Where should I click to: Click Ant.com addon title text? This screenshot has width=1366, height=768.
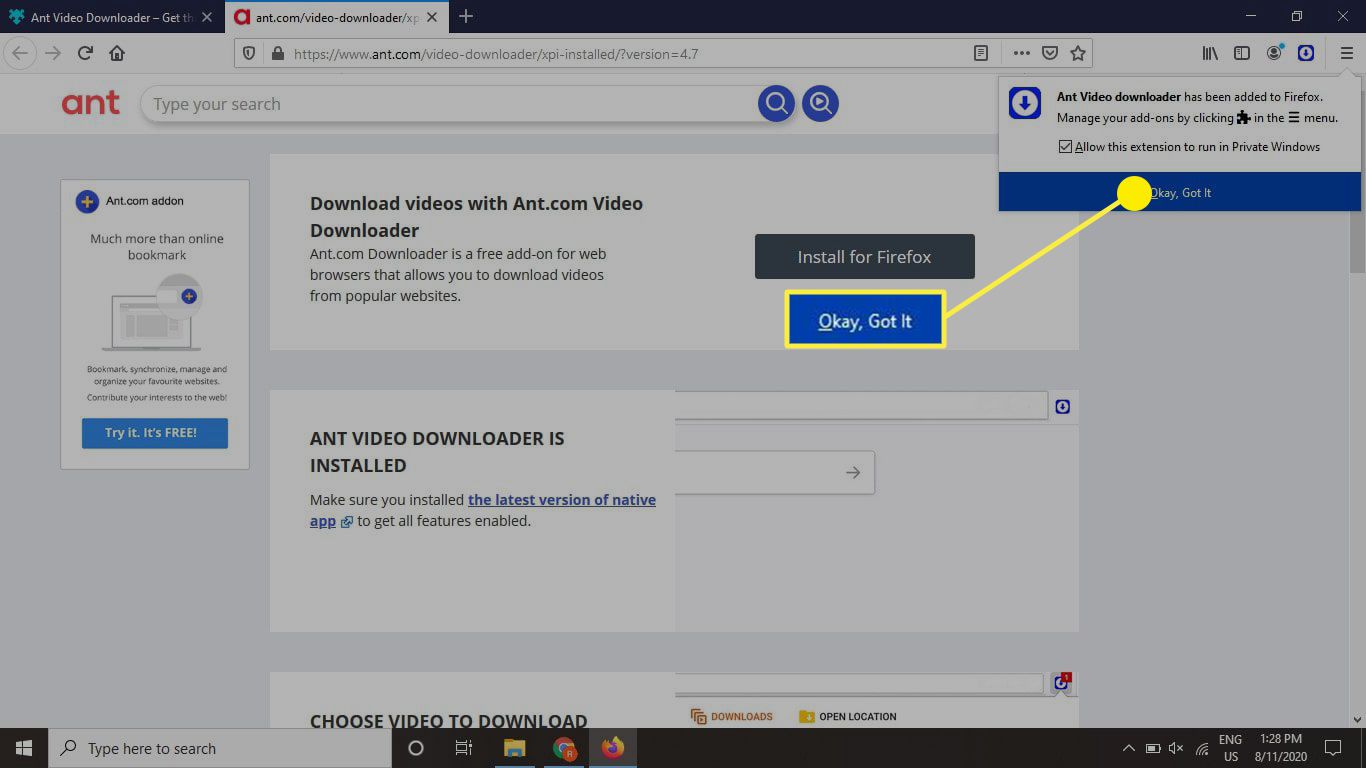point(145,201)
